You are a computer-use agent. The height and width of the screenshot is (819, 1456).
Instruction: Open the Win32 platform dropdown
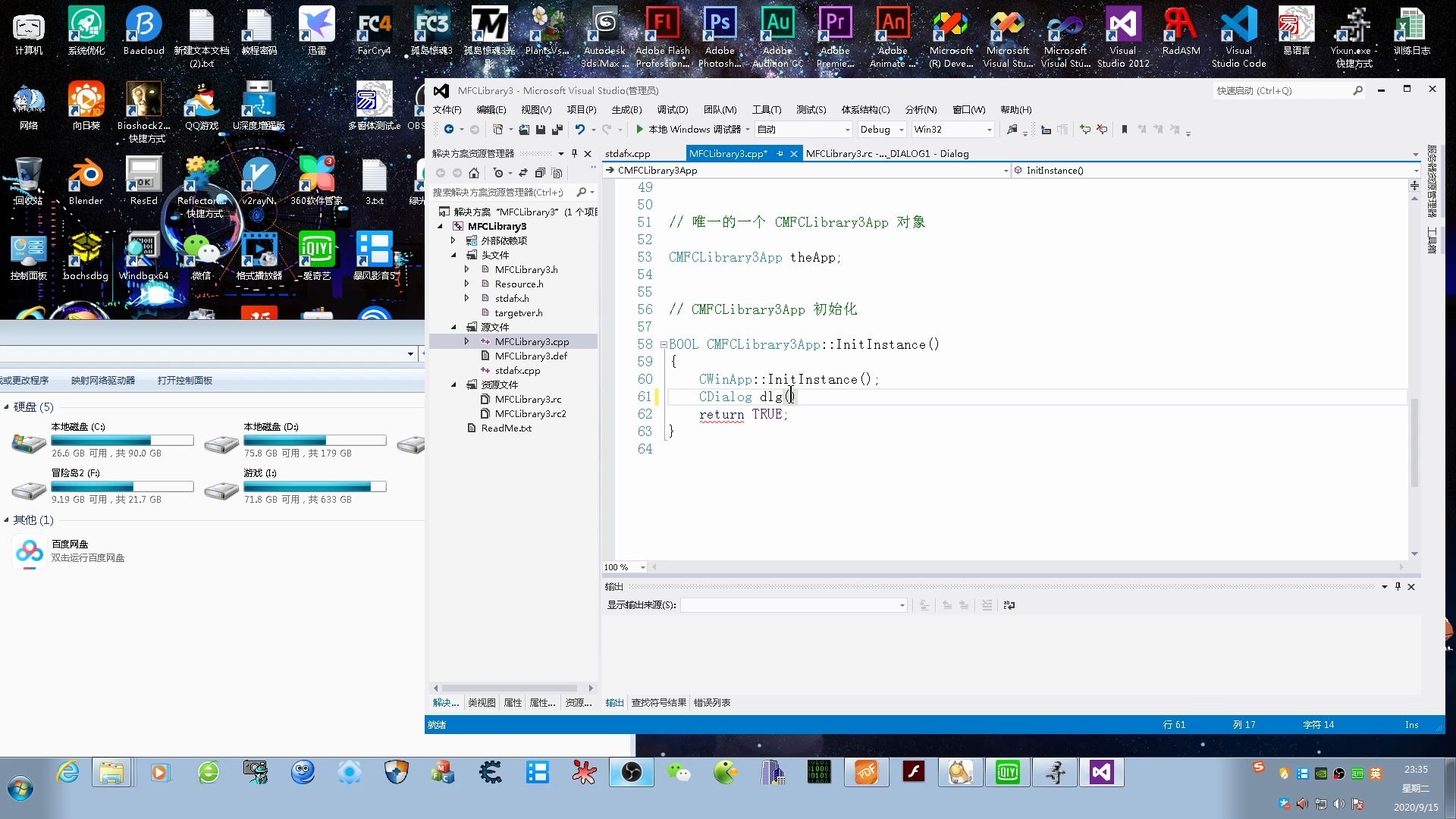tap(989, 130)
